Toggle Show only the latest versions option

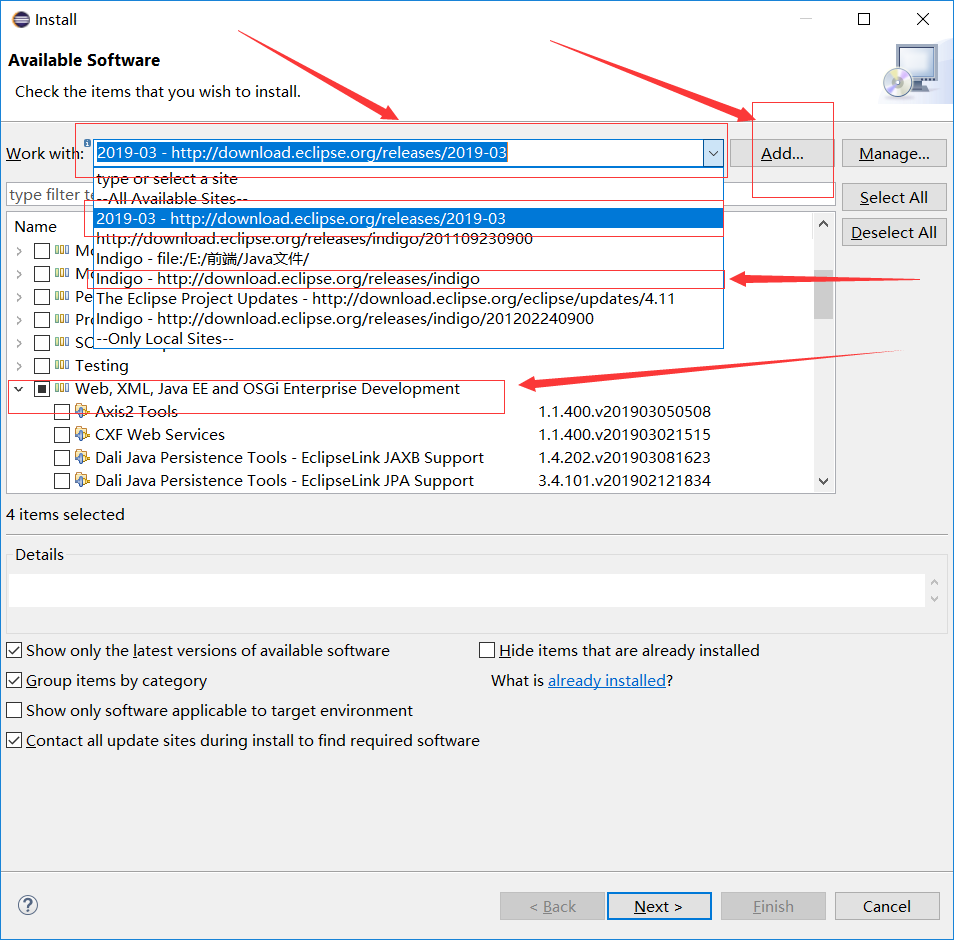(x=14, y=650)
